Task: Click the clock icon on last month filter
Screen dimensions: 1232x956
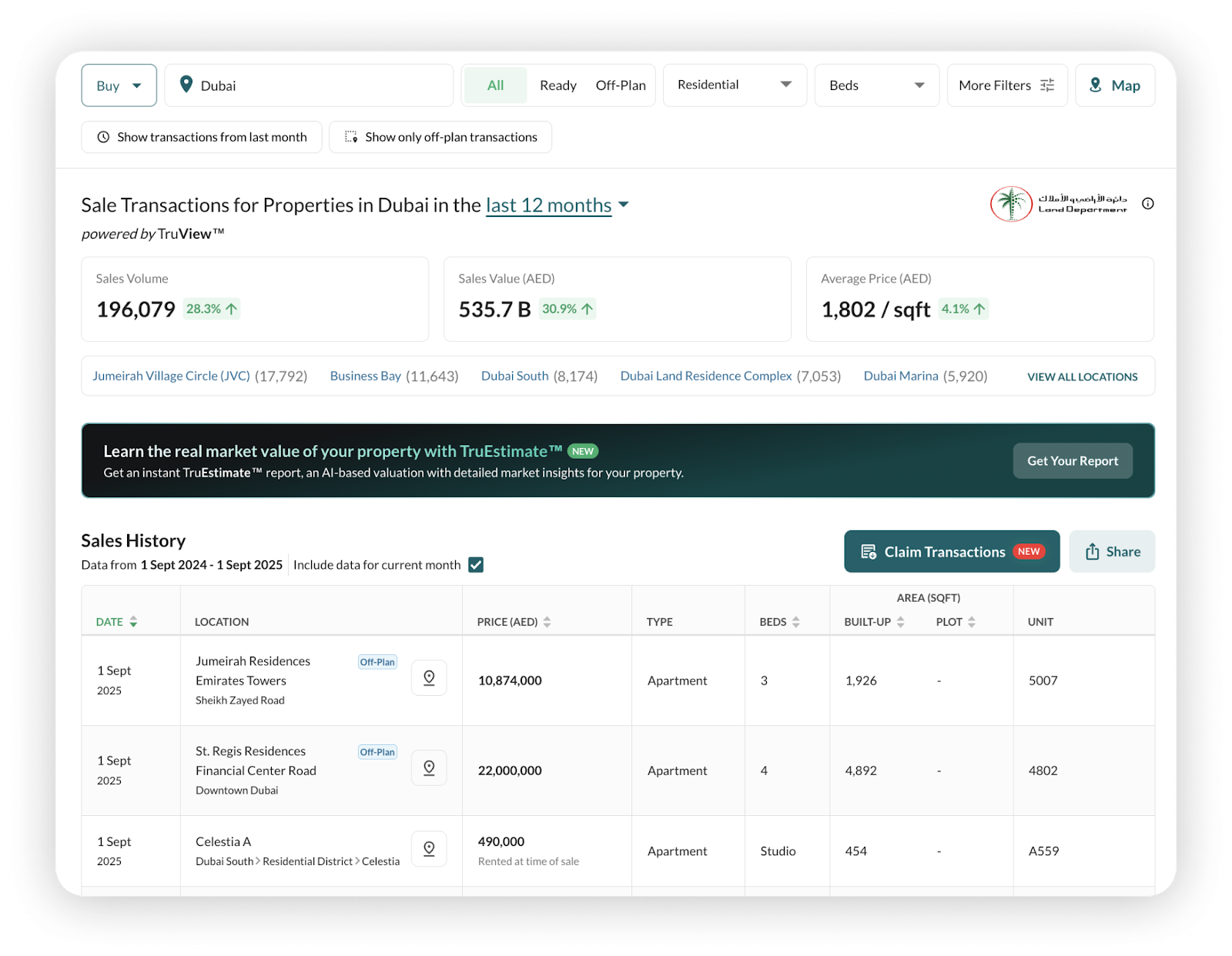Action: (102, 136)
